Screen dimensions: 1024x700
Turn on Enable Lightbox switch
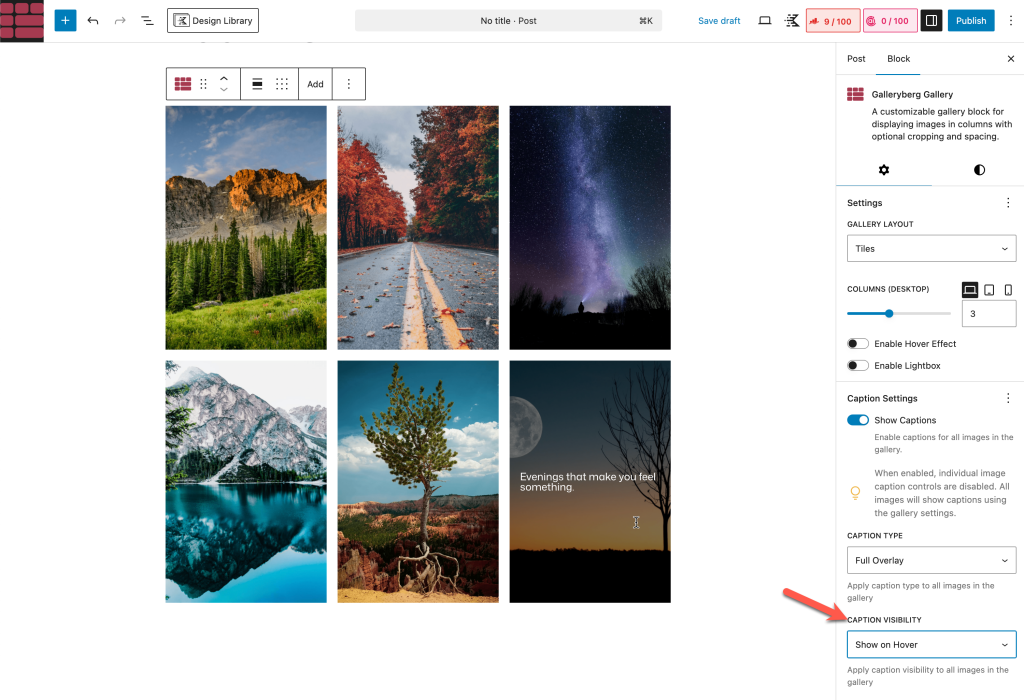[x=858, y=366]
